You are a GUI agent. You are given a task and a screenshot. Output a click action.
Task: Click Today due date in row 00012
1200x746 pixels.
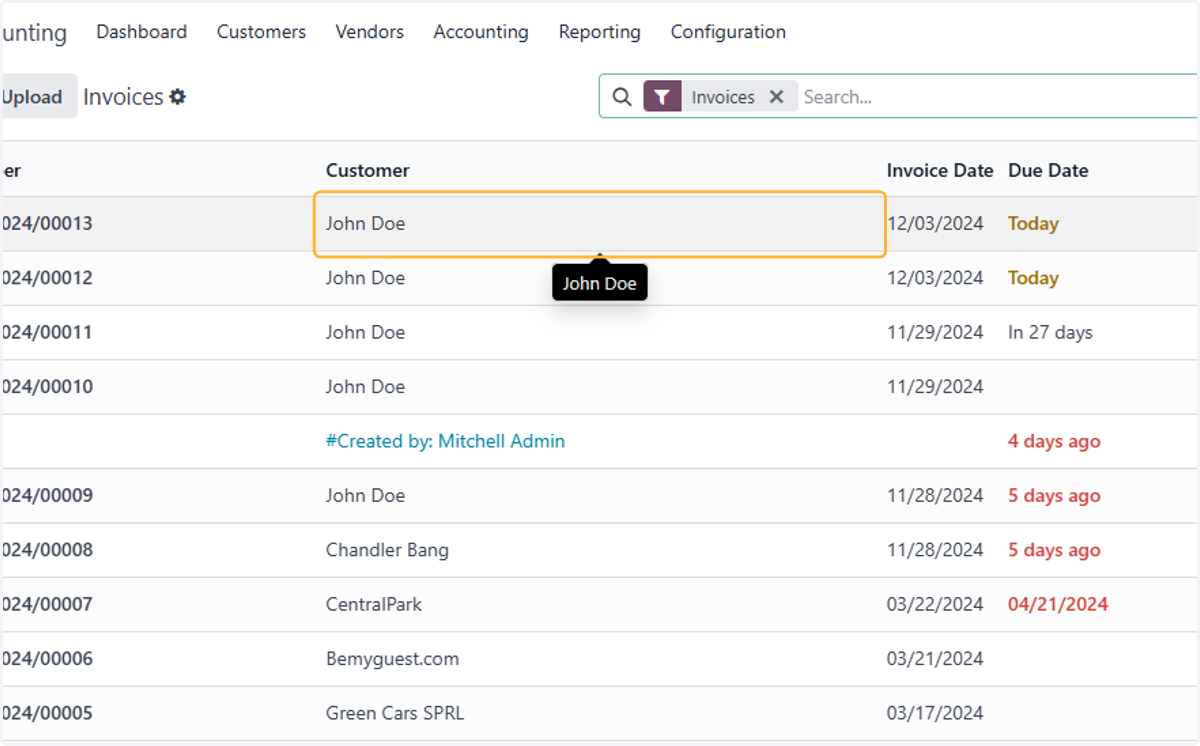click(1033, 278)
